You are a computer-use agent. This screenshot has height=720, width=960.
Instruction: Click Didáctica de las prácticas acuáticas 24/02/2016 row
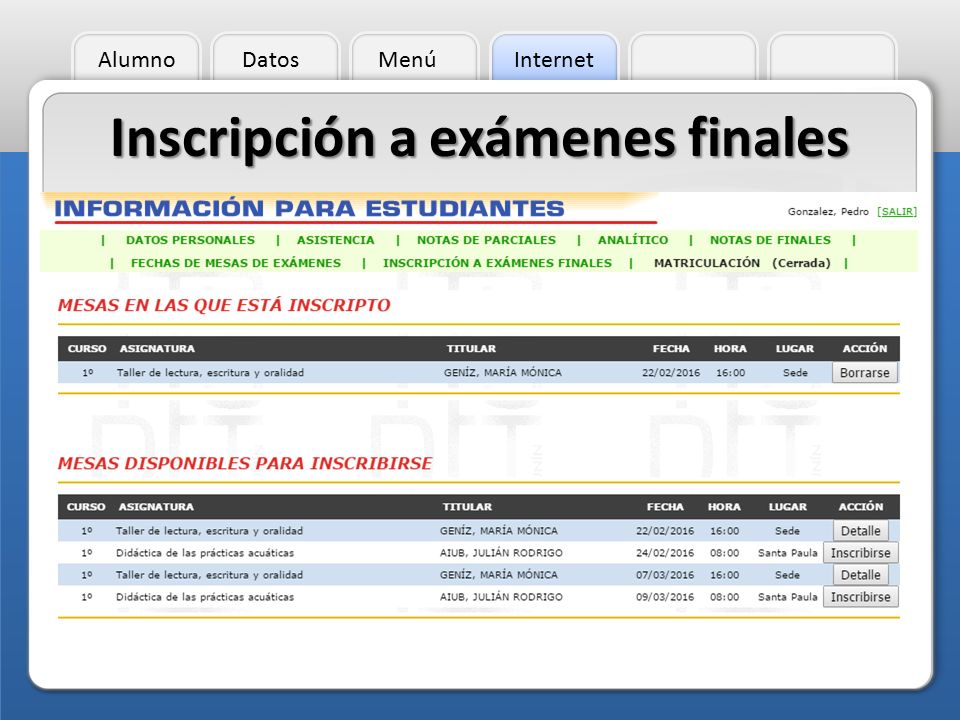pyautogui.click(x=205, y=553)
